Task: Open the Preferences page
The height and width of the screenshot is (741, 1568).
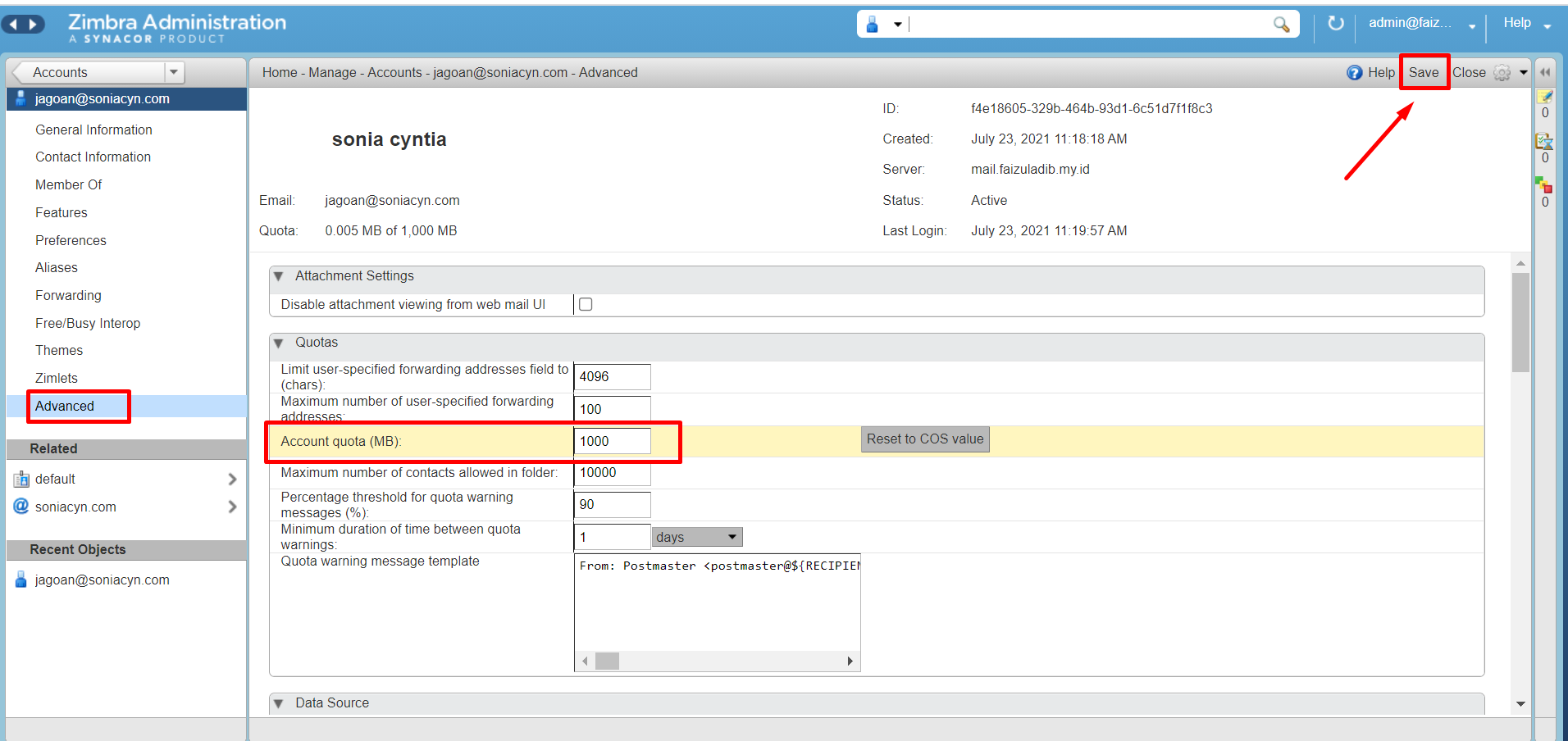Action: click(x=71, y=240)
